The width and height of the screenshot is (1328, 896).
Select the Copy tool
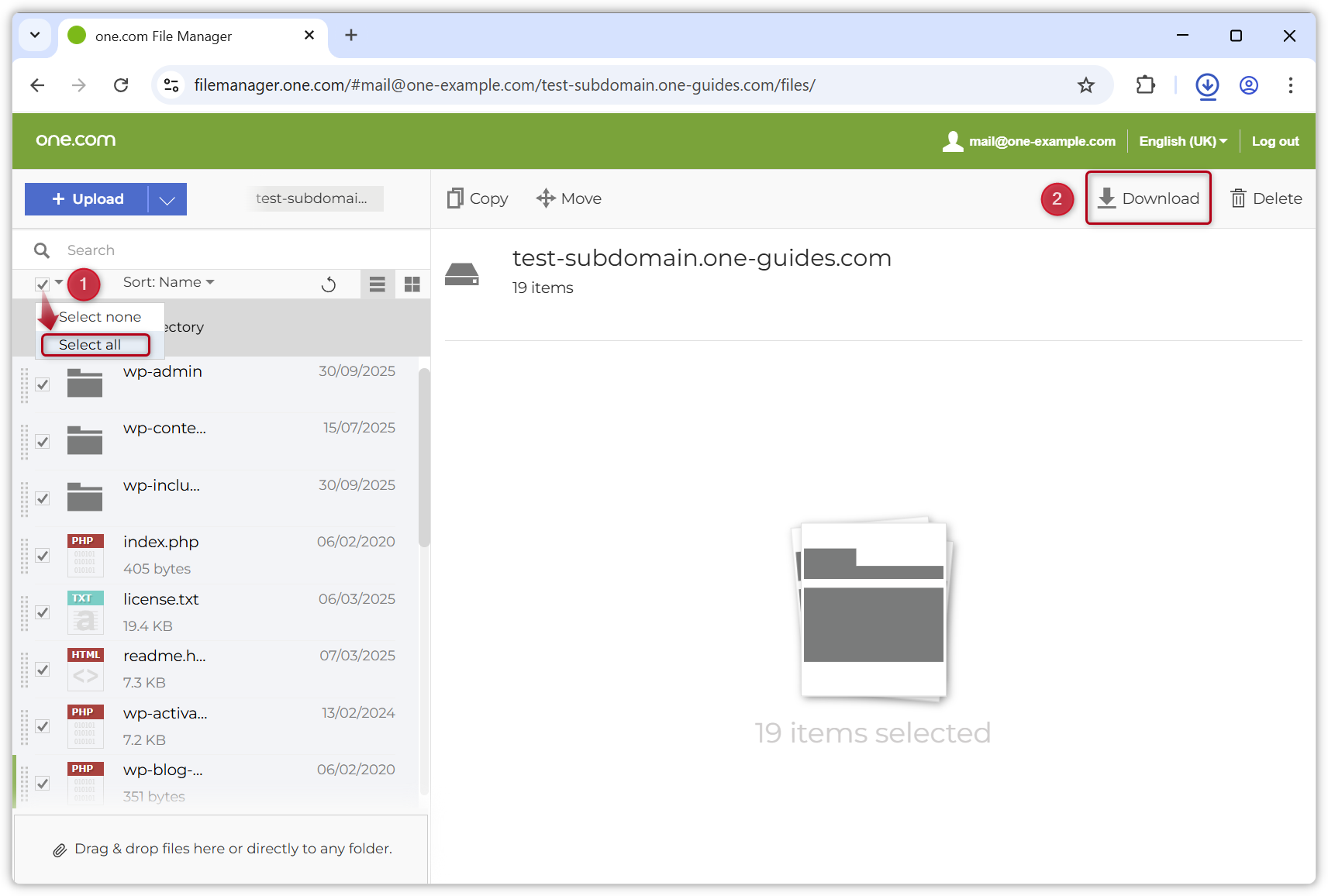(x=476, y=198)
